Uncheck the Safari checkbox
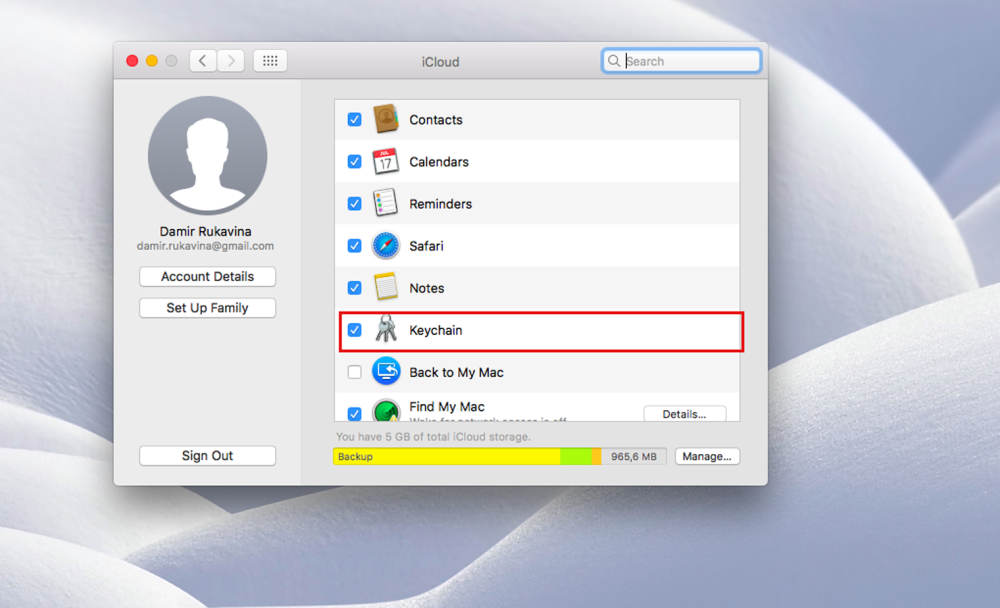The height and width of the screenshot is (608, 1000). tap(355, 246)
